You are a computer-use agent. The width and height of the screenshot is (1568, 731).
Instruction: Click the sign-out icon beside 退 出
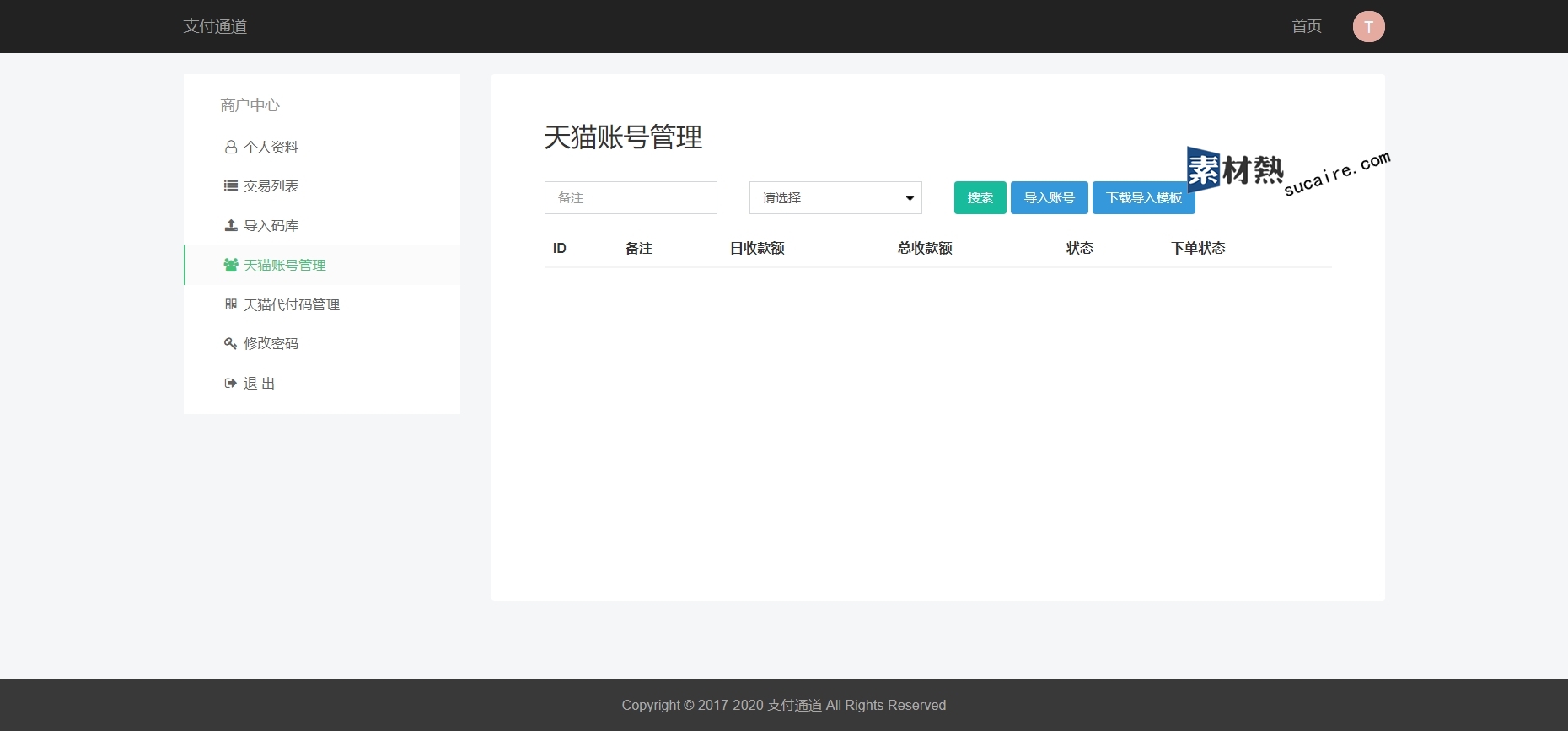pos(230,383)
